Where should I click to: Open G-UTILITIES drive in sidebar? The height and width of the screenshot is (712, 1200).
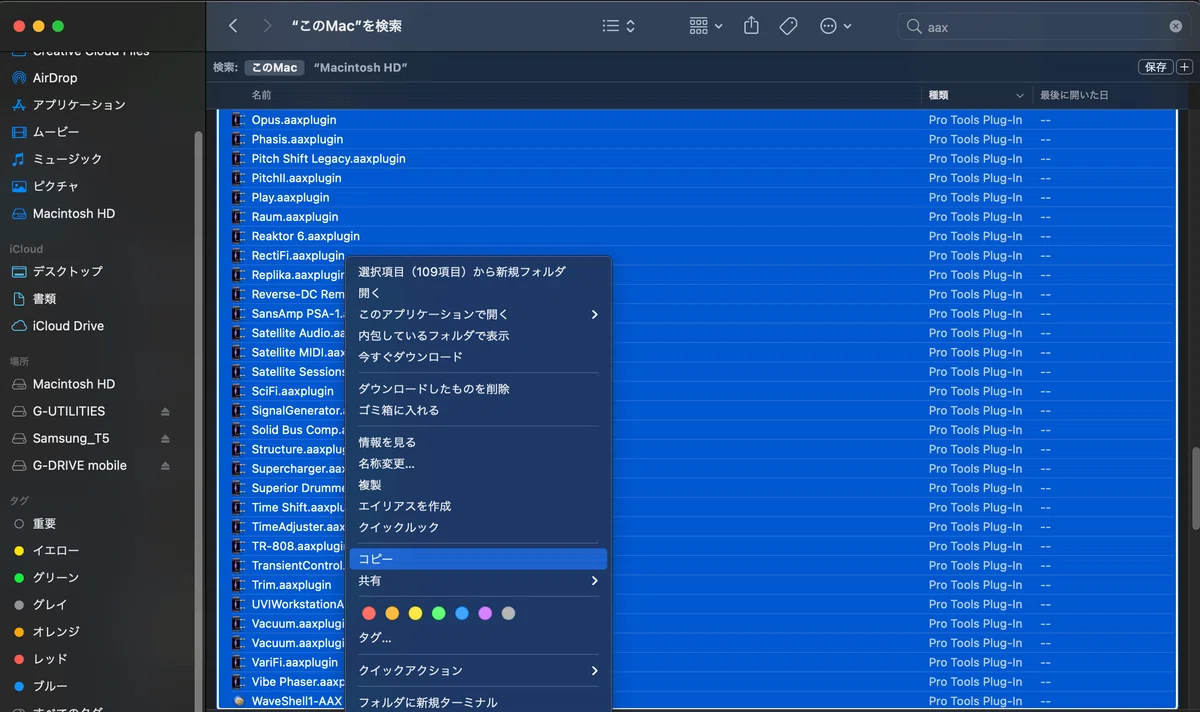click(x=69, y=411)
